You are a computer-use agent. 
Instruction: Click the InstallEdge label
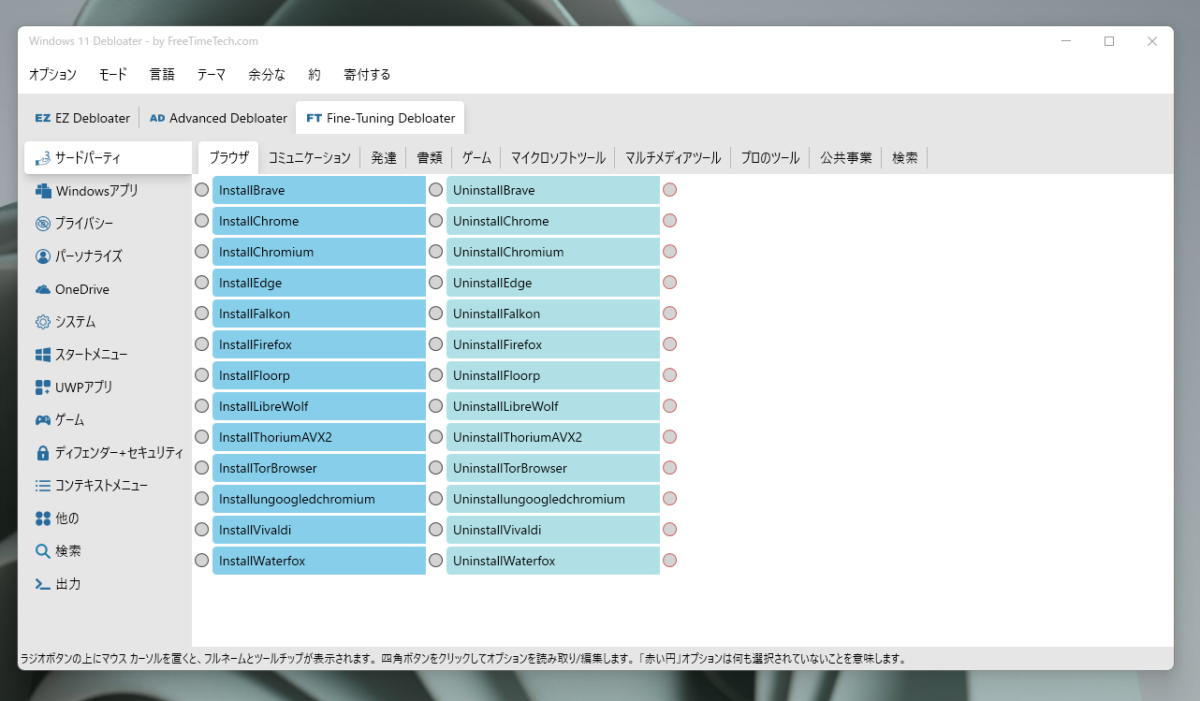[319, 283]
